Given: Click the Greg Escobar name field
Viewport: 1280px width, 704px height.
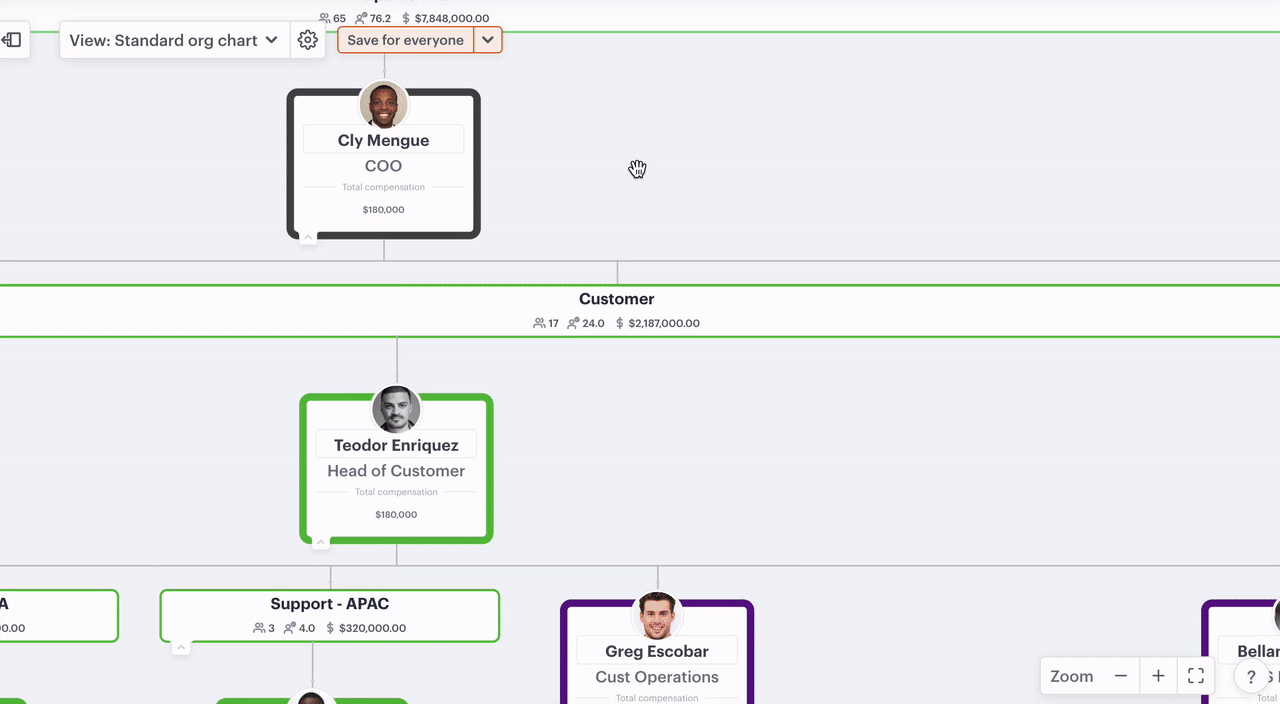Looking at the screenshot, I should pyautogui.click(x=657, y=651).
